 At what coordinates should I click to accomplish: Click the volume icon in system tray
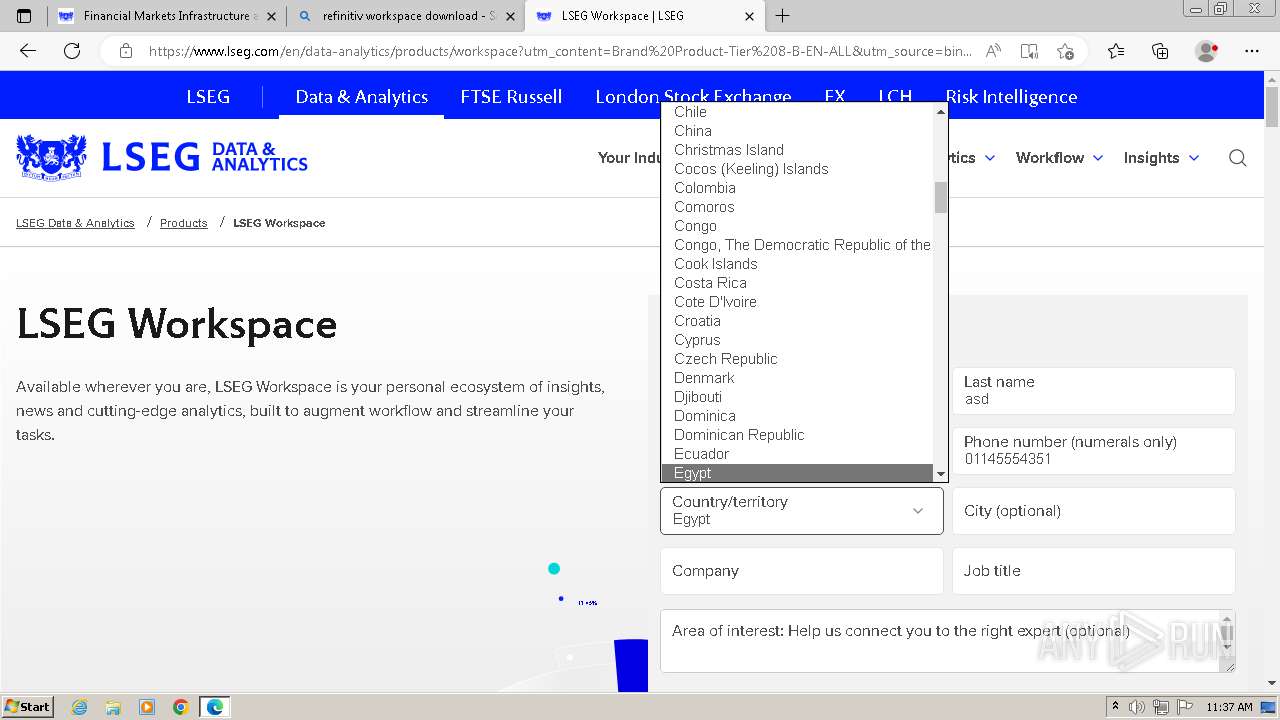click(1137, 707)
